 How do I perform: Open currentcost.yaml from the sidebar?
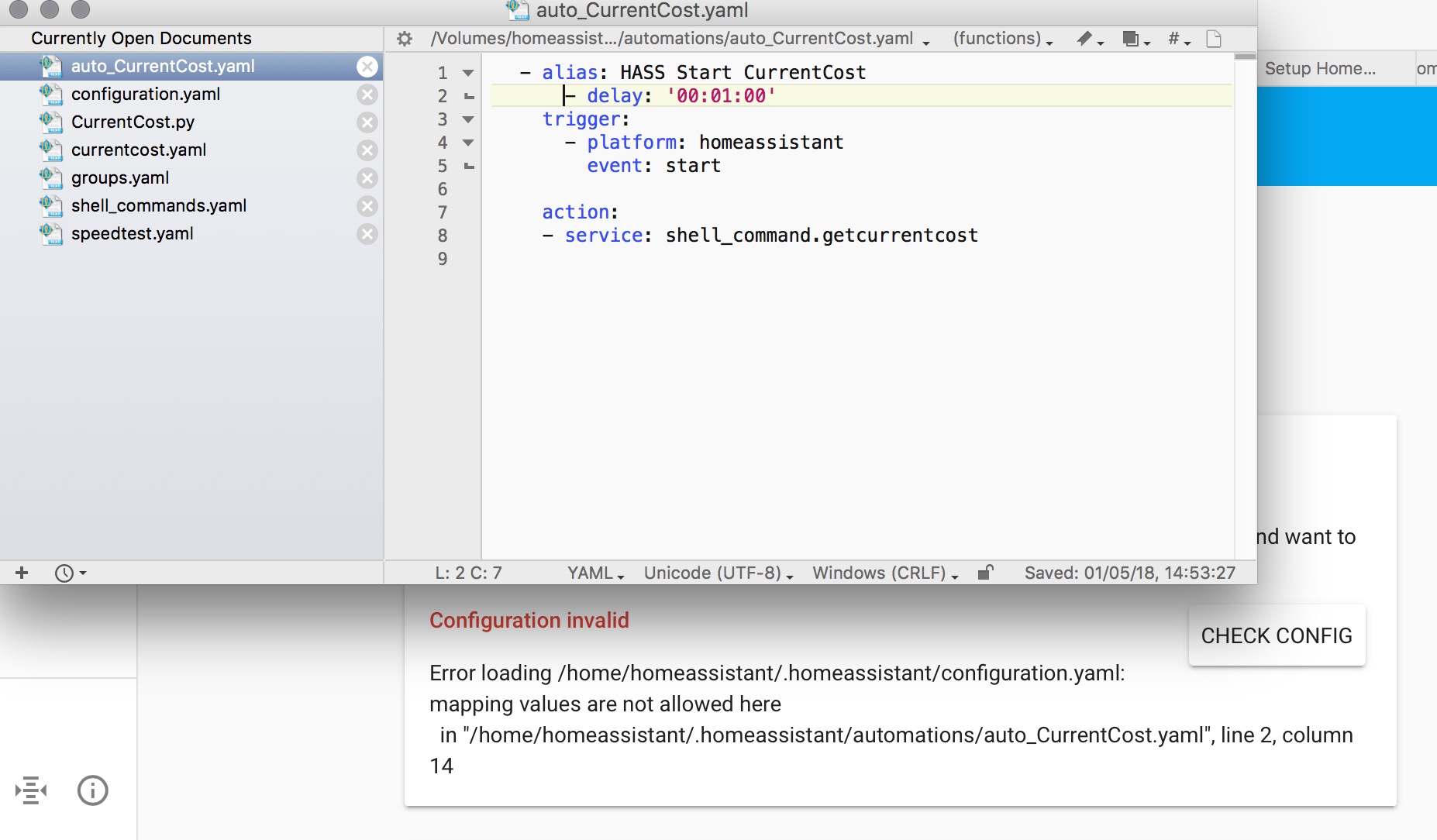click(191, 150)
